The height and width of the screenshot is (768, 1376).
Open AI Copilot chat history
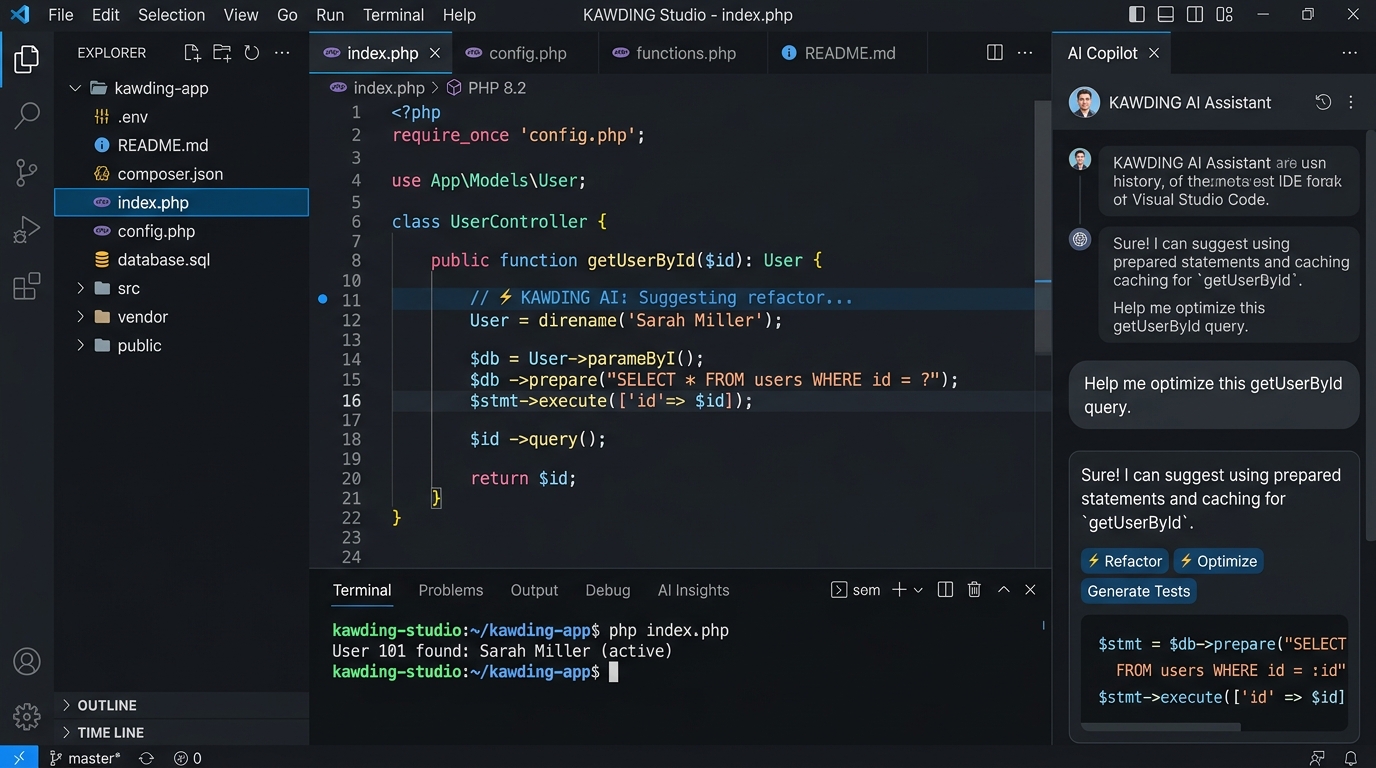pos(1323,102)
